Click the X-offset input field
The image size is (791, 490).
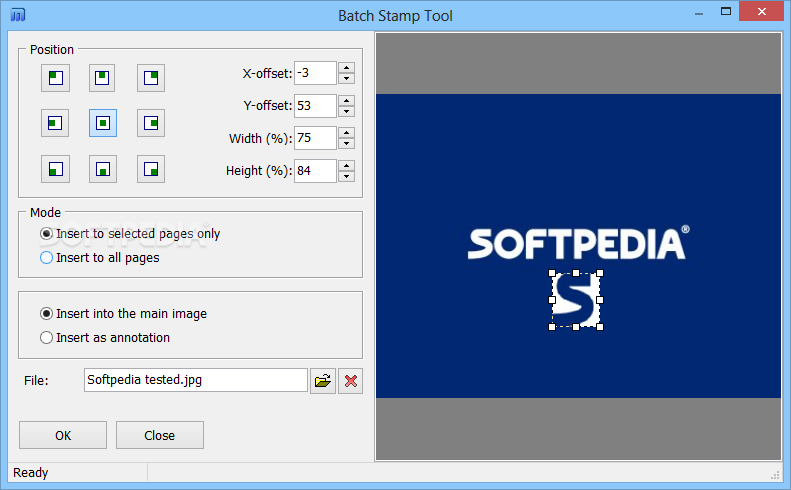(315, 73)
